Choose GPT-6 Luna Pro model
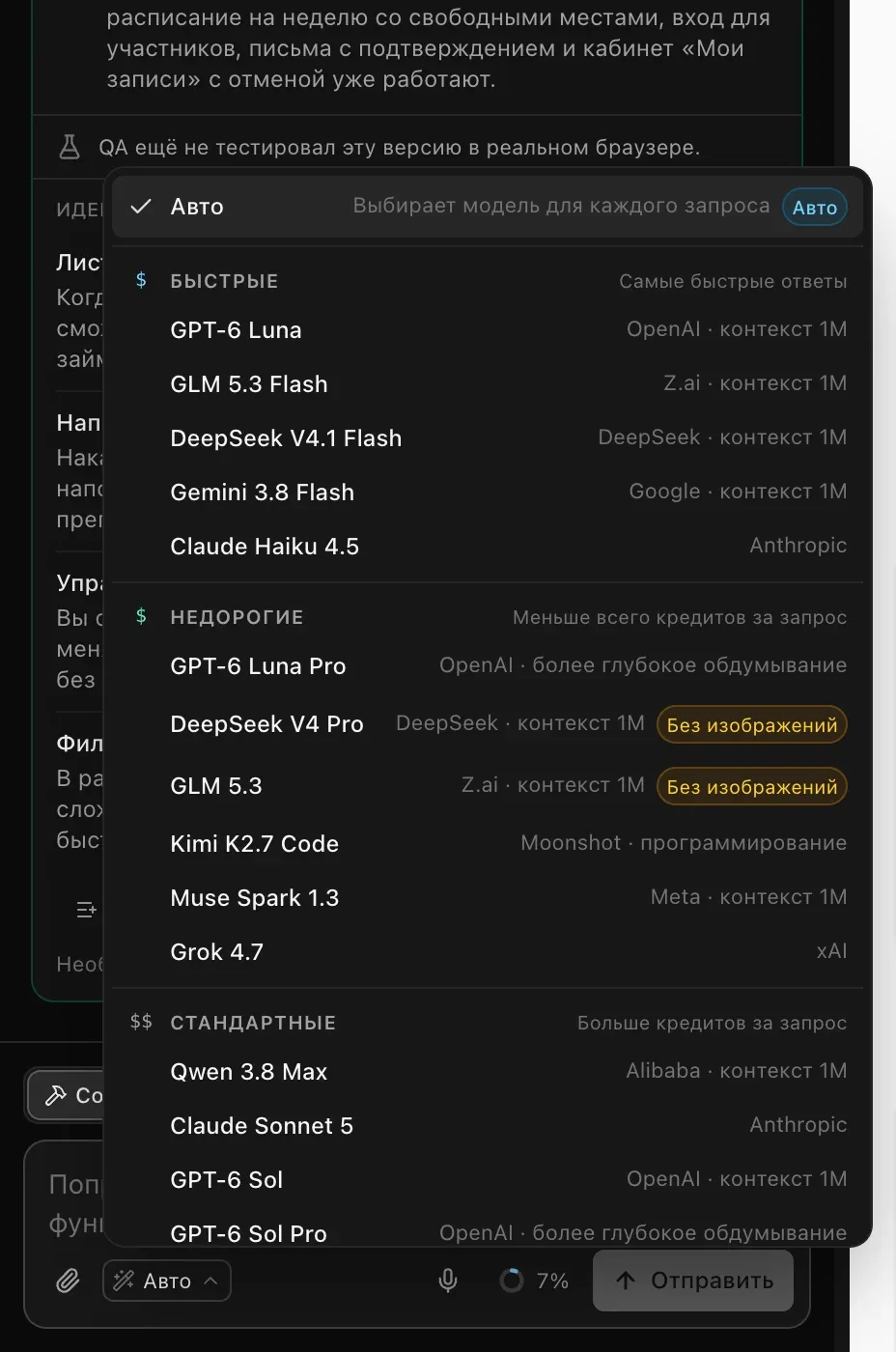Viewport: 896px width, 1352px height. (488, 666)
